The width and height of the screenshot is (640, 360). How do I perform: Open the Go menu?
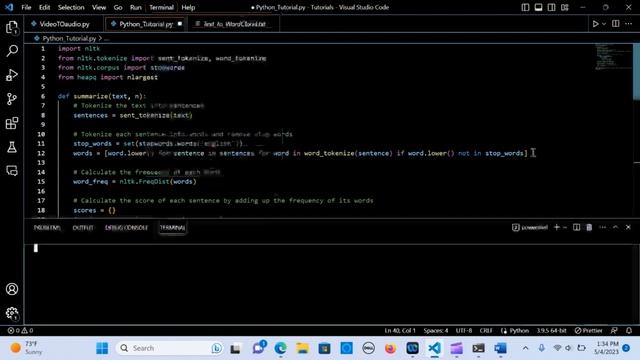click(x=118, y=7)
